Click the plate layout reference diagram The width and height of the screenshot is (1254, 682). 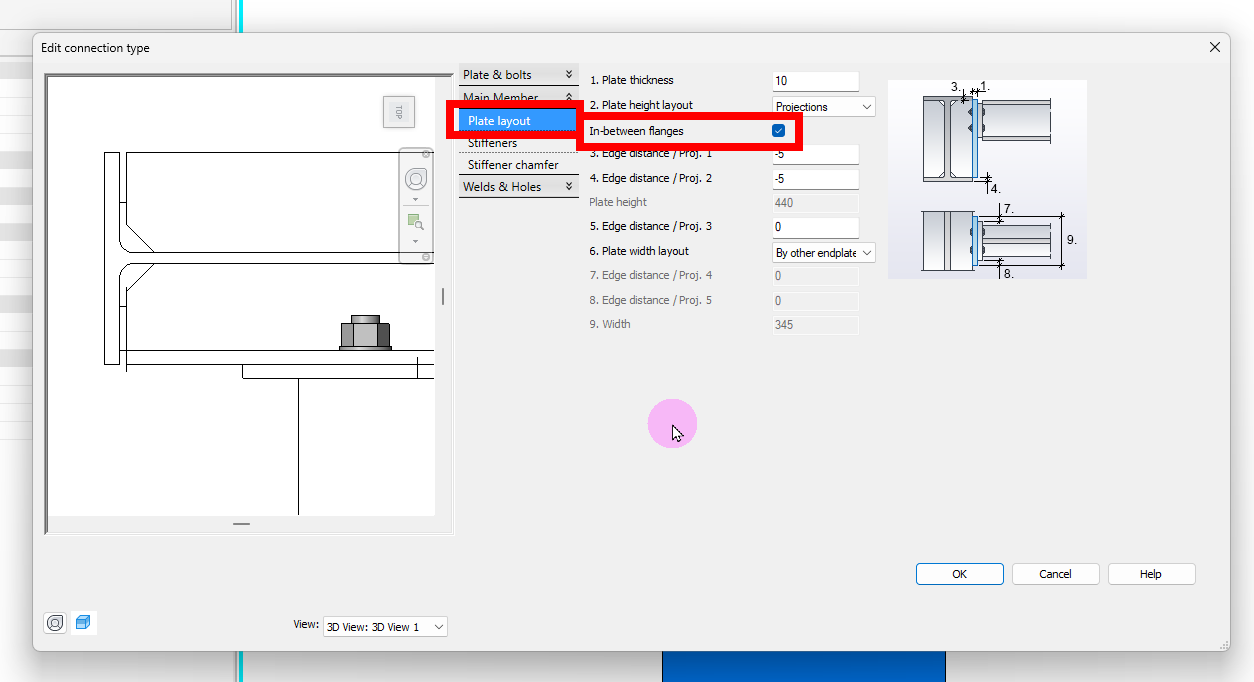coord(987,179)
